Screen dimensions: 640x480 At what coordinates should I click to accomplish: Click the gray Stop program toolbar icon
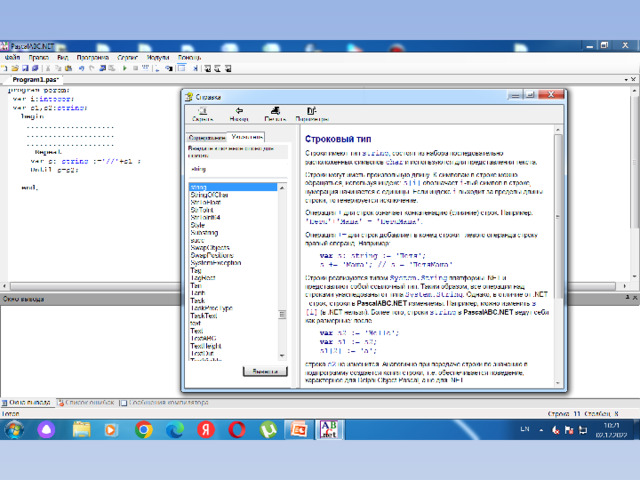[135, 69]
